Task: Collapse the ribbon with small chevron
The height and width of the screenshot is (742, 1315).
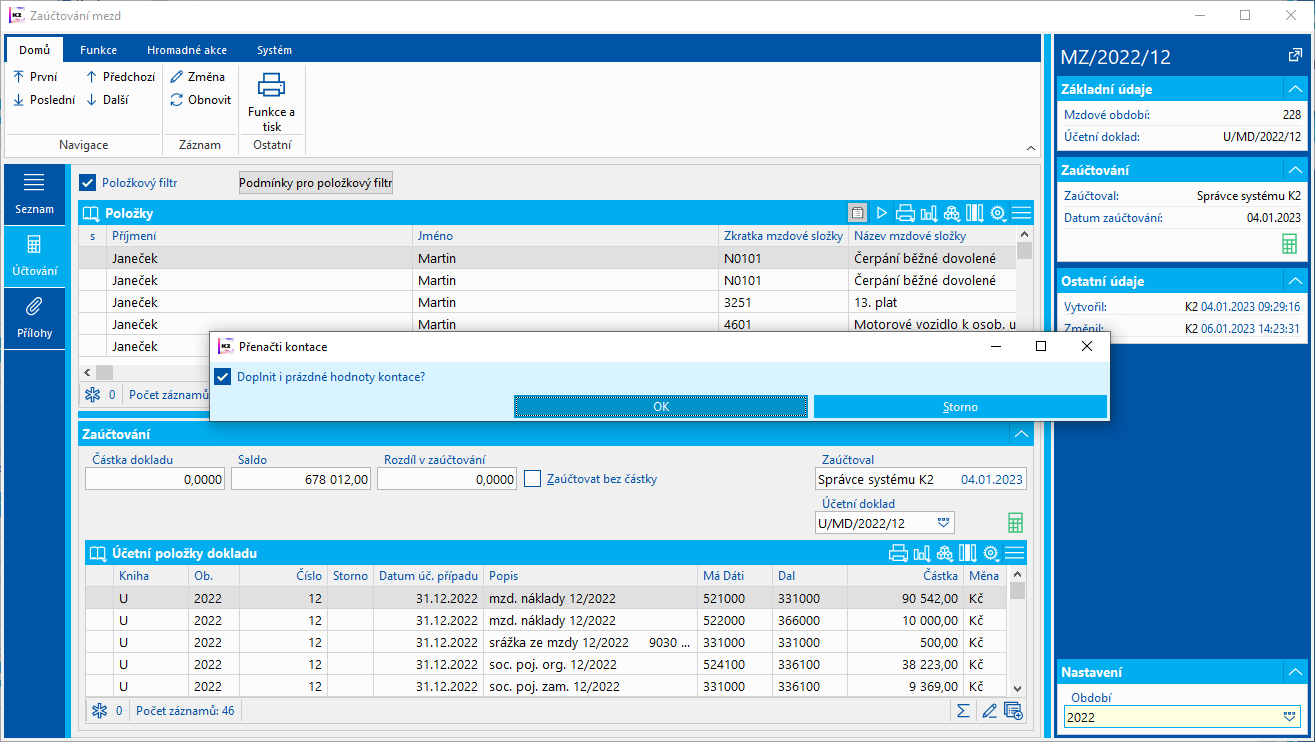Action: pos(1031,148)
